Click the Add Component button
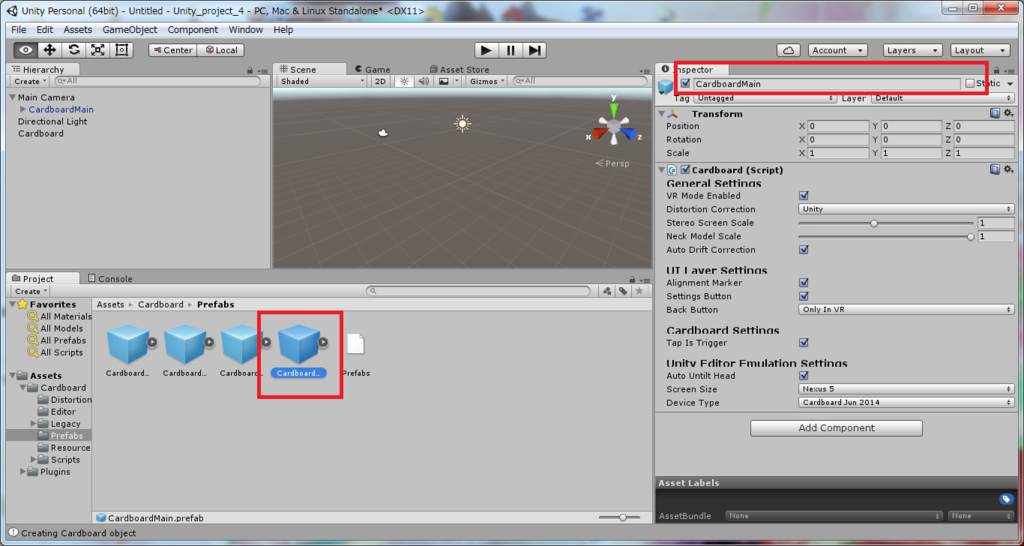 [836, 428]
